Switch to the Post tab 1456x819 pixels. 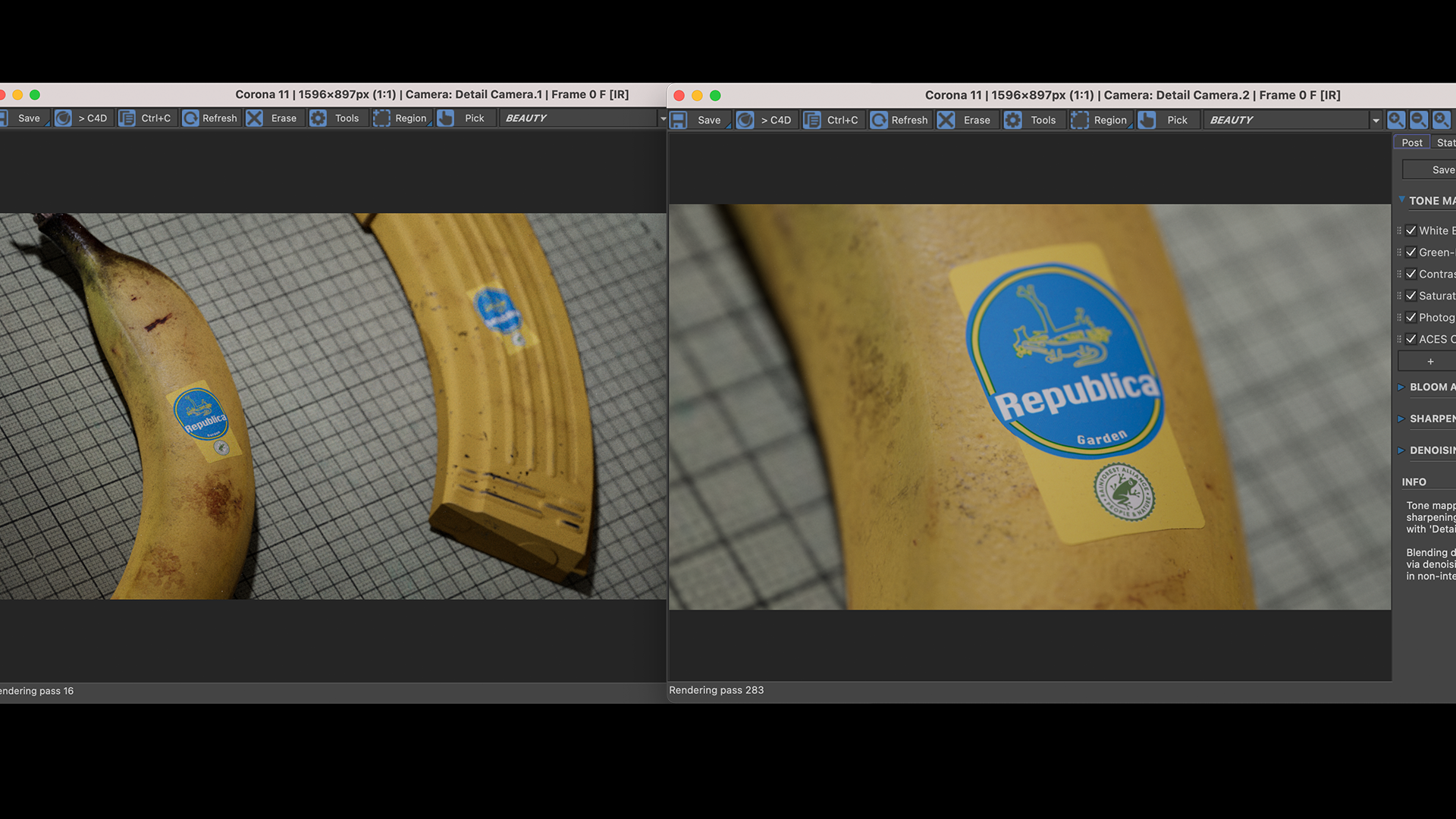click(x=1412, y=143)
